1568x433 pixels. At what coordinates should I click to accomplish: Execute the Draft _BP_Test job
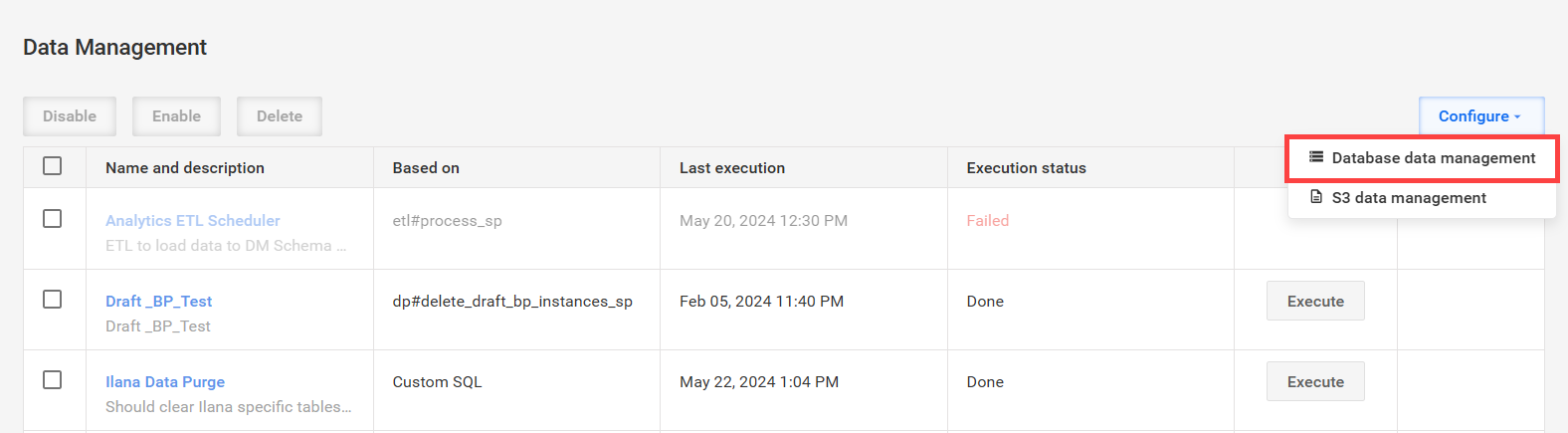(1315, 302)
